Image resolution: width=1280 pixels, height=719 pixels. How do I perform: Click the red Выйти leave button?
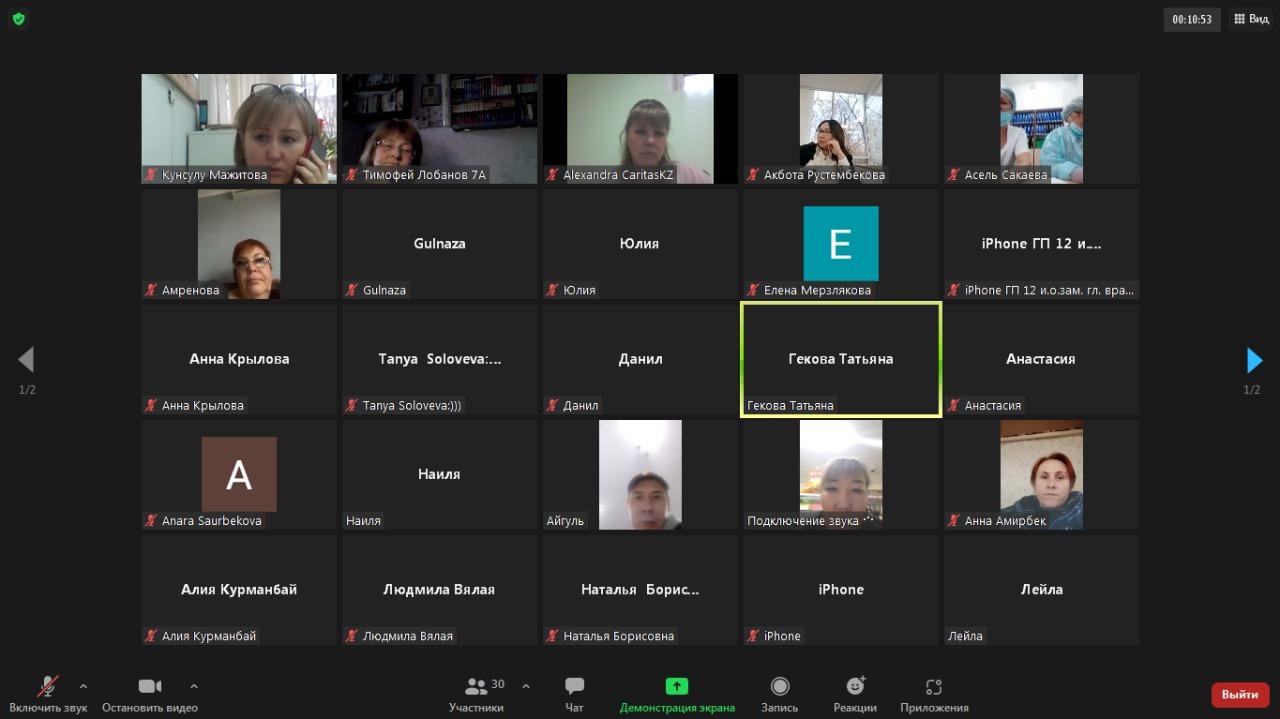1240,694
